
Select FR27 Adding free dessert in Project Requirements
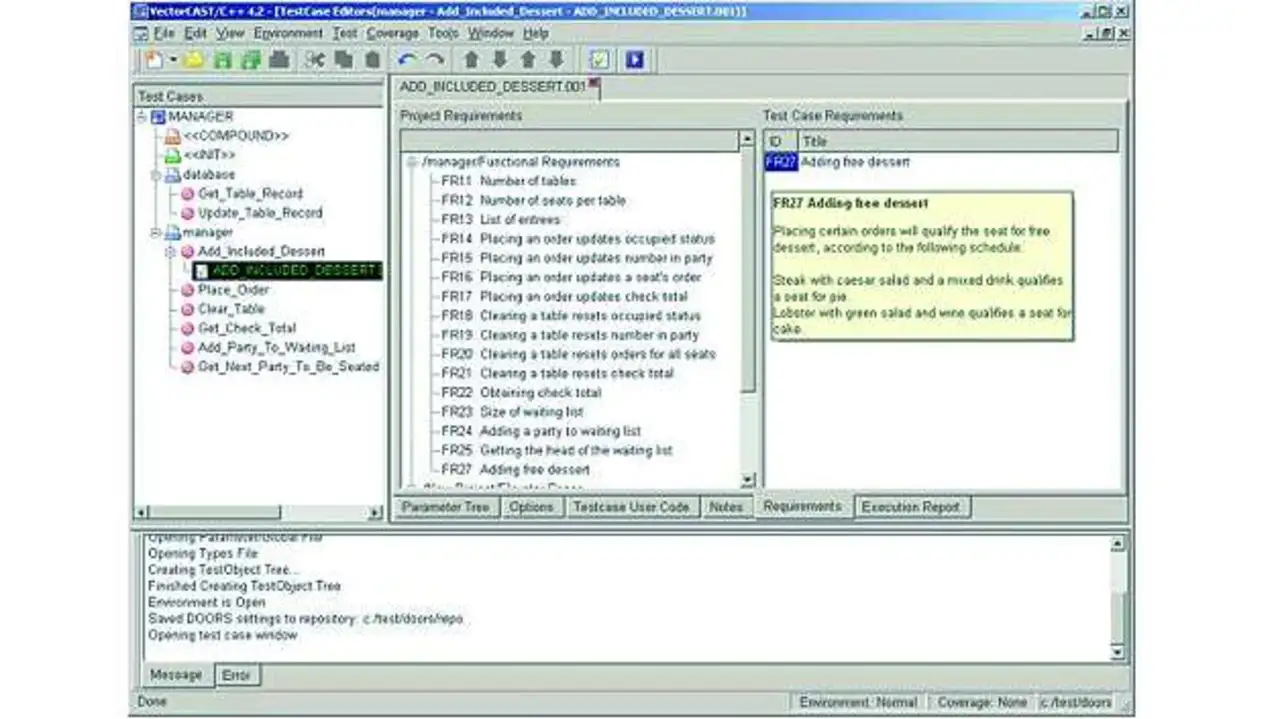click(516, 470)
